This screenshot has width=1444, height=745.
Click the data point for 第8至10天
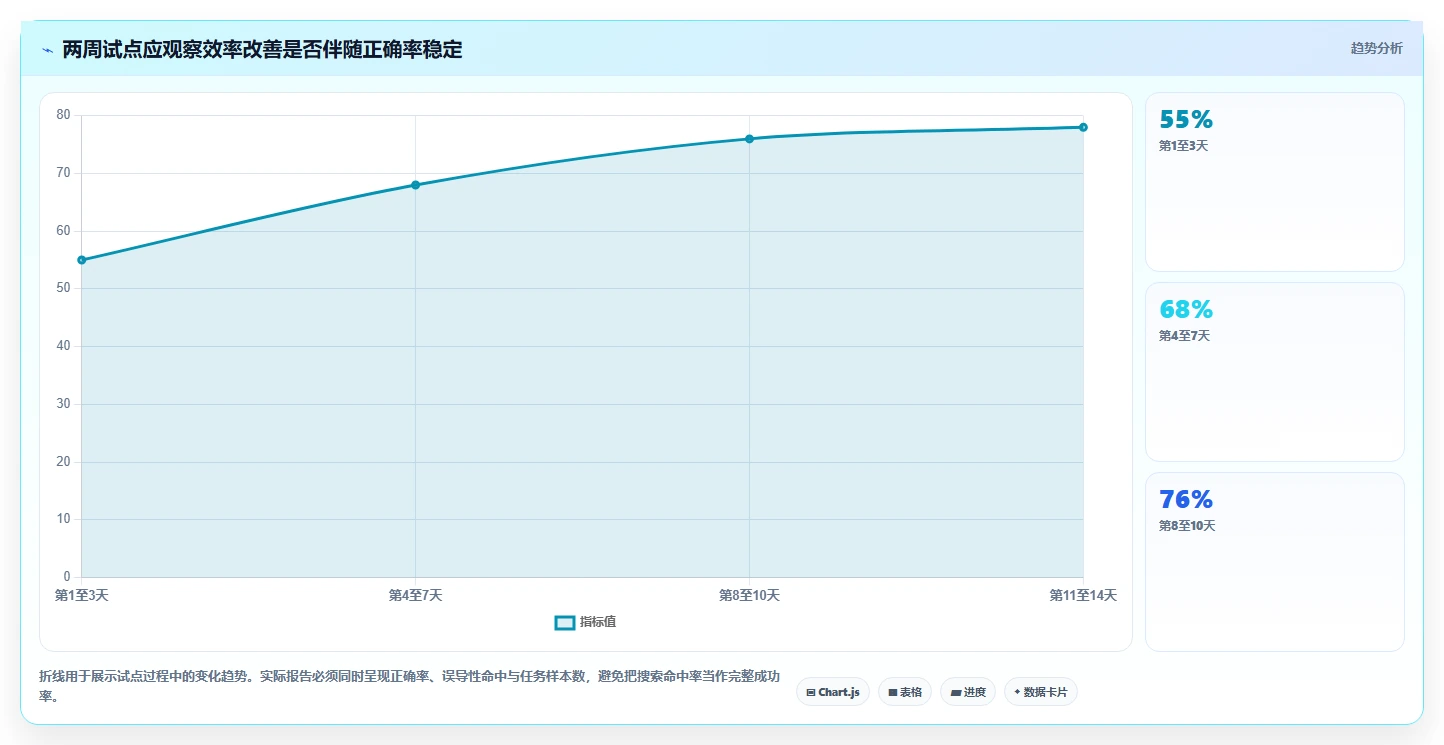[749, 139]
